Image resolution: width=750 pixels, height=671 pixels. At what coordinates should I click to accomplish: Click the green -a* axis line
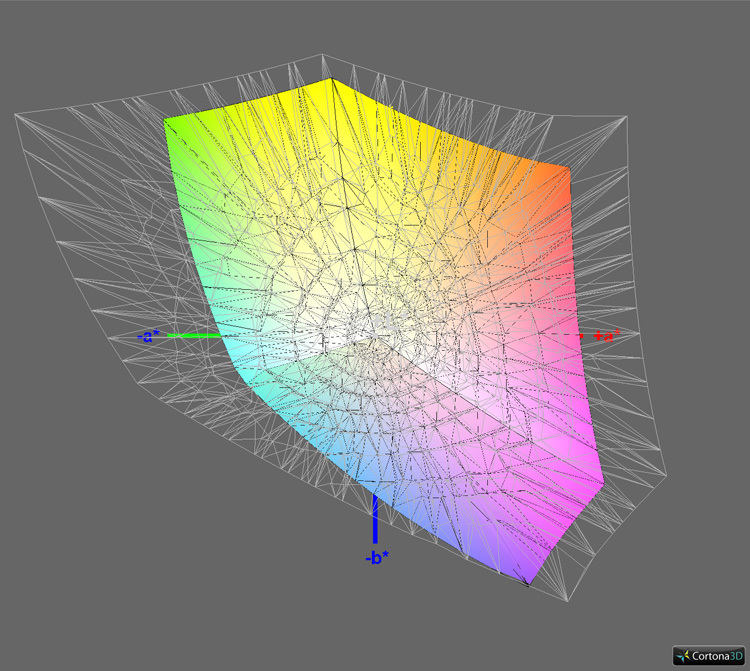pyautogui.click(x=195, y=336)
